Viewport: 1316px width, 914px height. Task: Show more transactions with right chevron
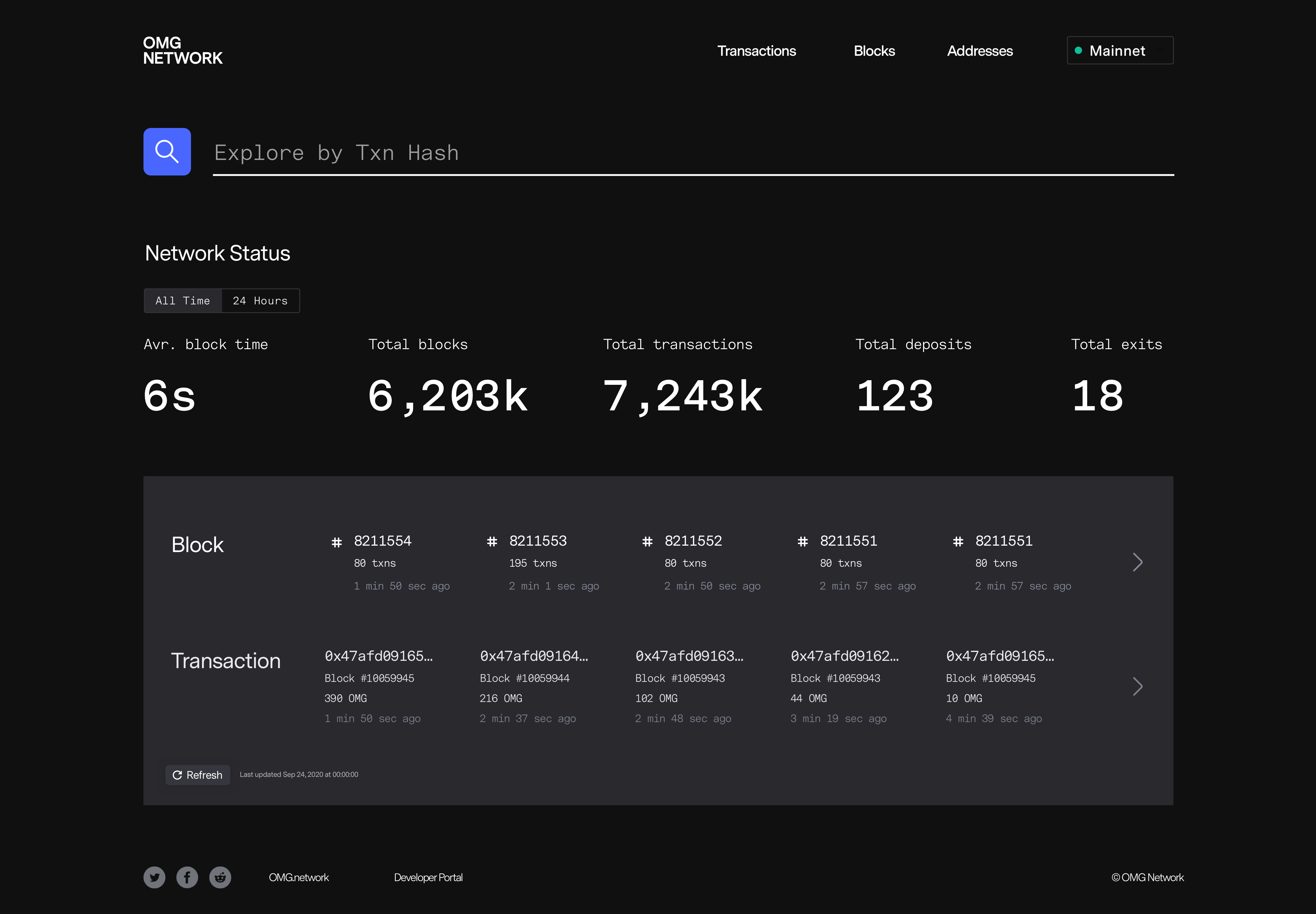(x=1137, y=686)
